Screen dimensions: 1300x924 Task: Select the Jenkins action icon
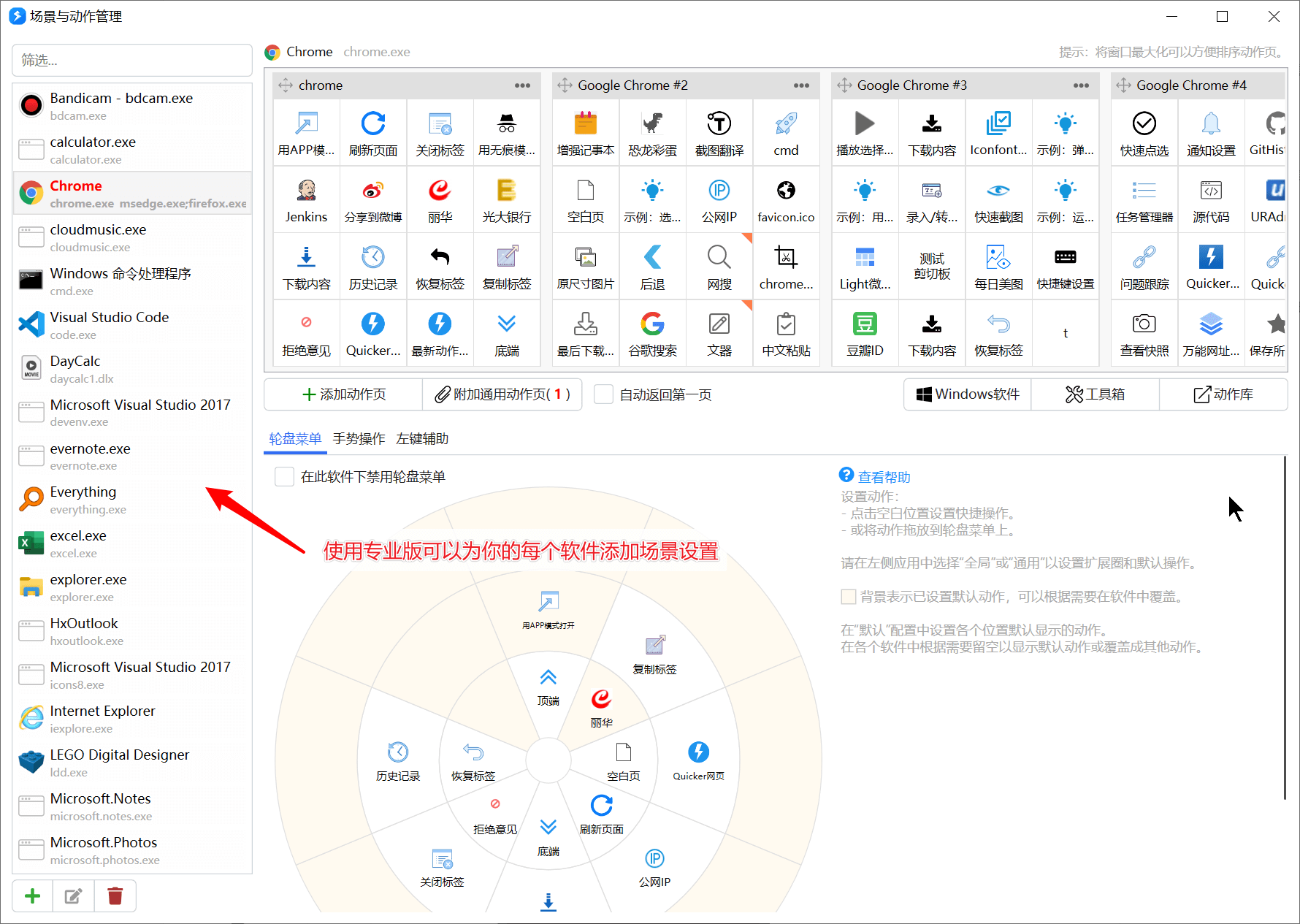[x=307, y=191]
